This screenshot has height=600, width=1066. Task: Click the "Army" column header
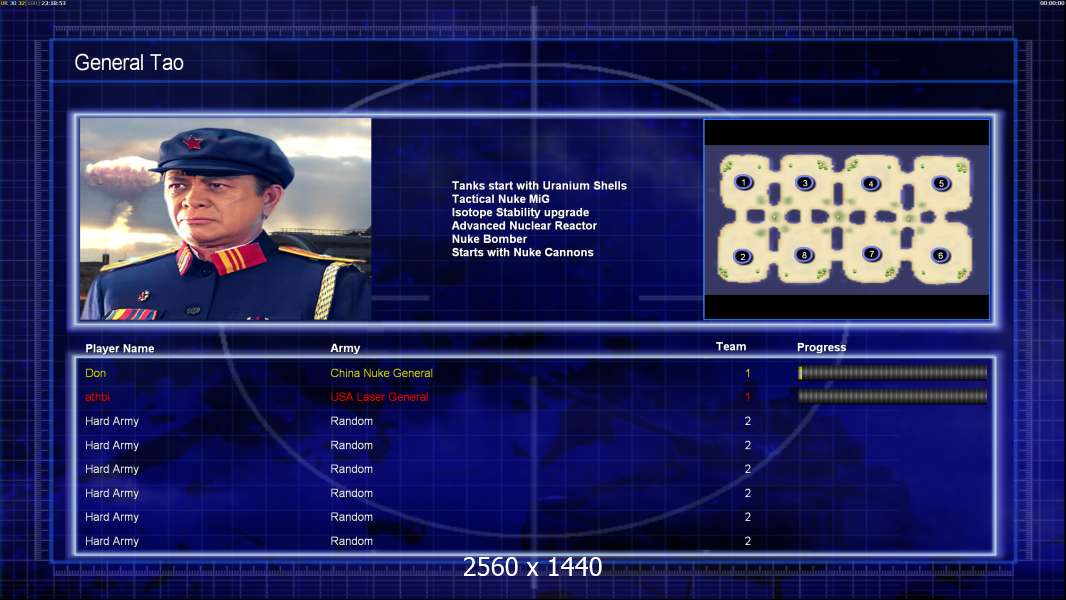345,348
